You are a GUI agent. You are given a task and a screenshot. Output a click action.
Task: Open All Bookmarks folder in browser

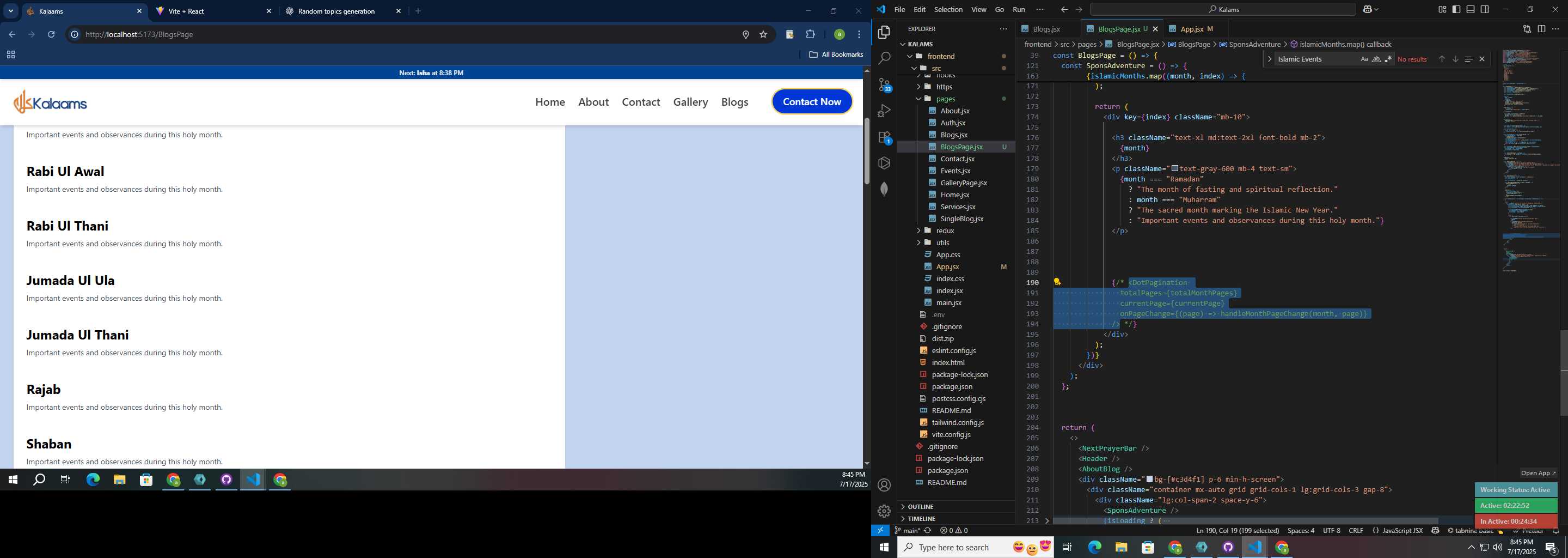(836, 54)
